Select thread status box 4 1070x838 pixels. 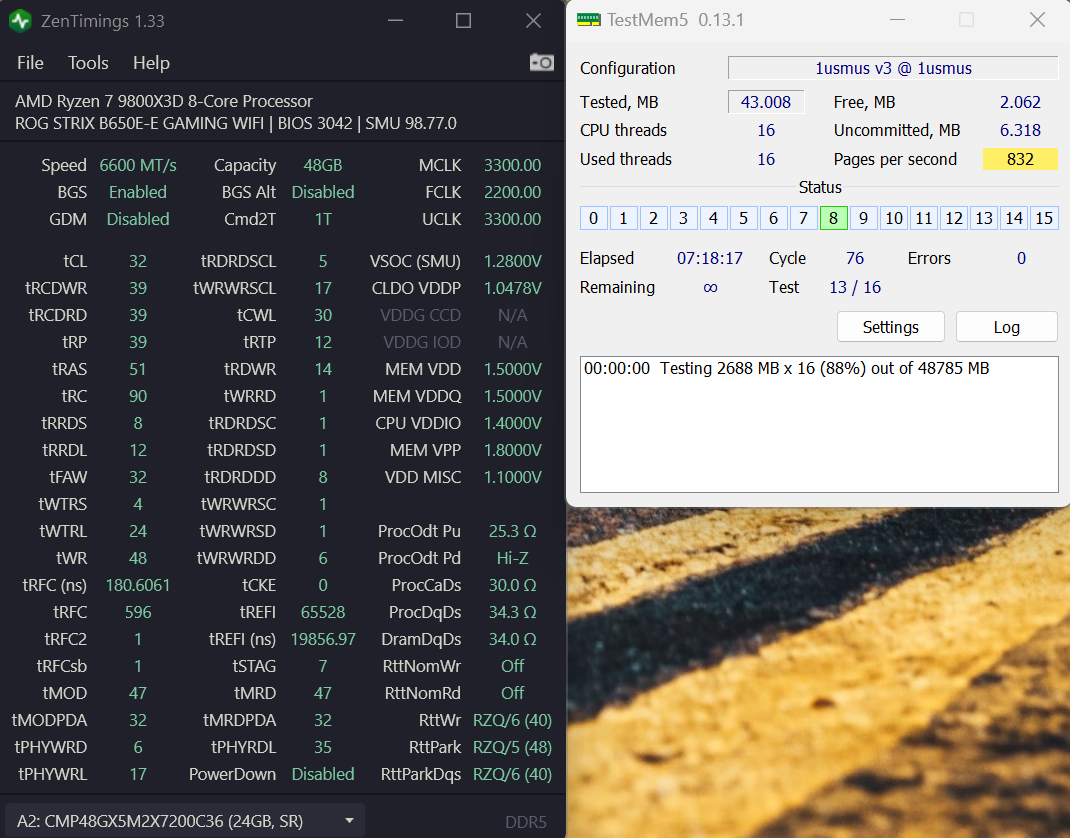tap(713, 218)
